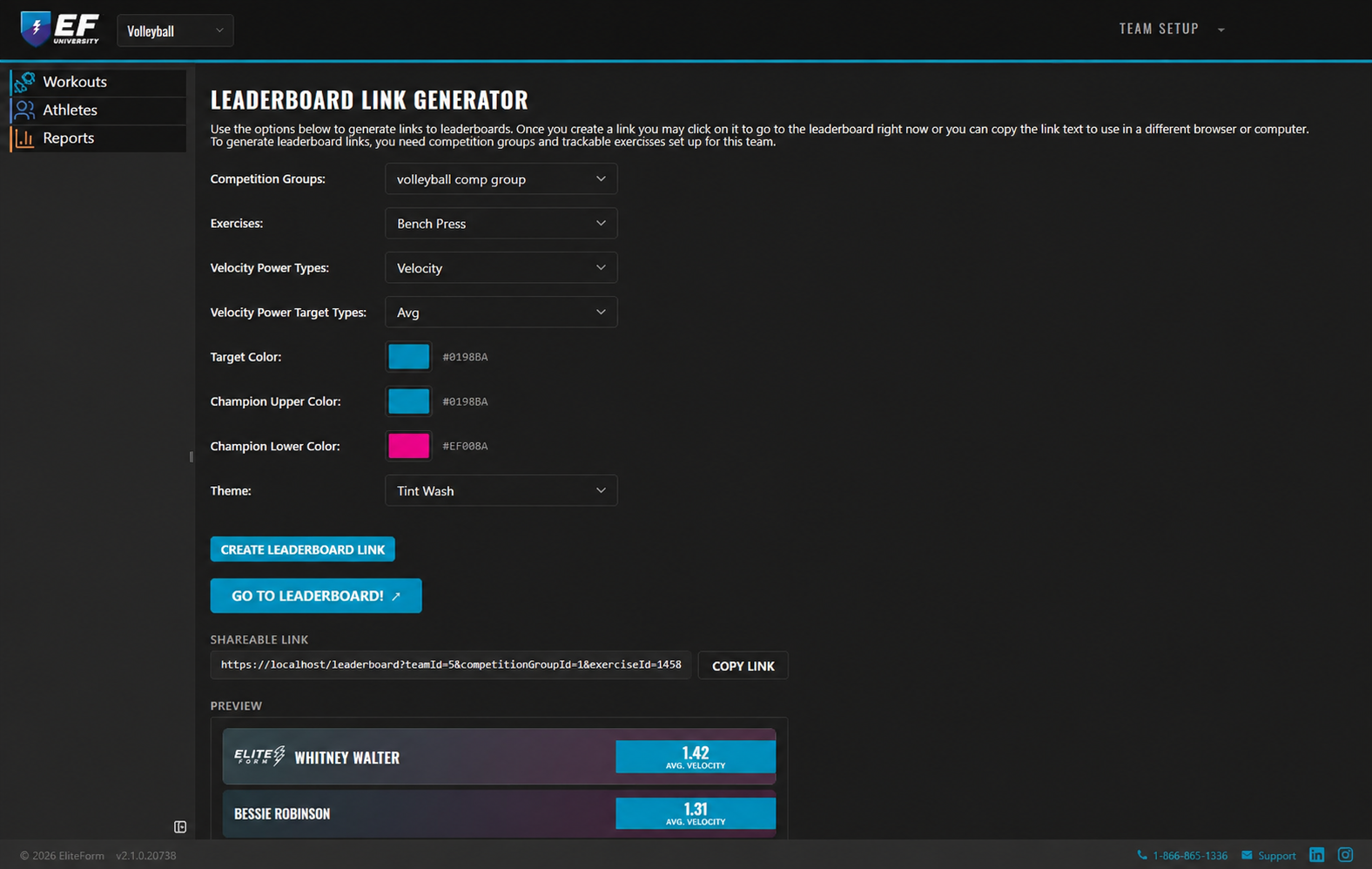Viewport: 1372px width, 869px height.
Task: Expand the TEAM SETUP menu
Action: coord(1172,29)
